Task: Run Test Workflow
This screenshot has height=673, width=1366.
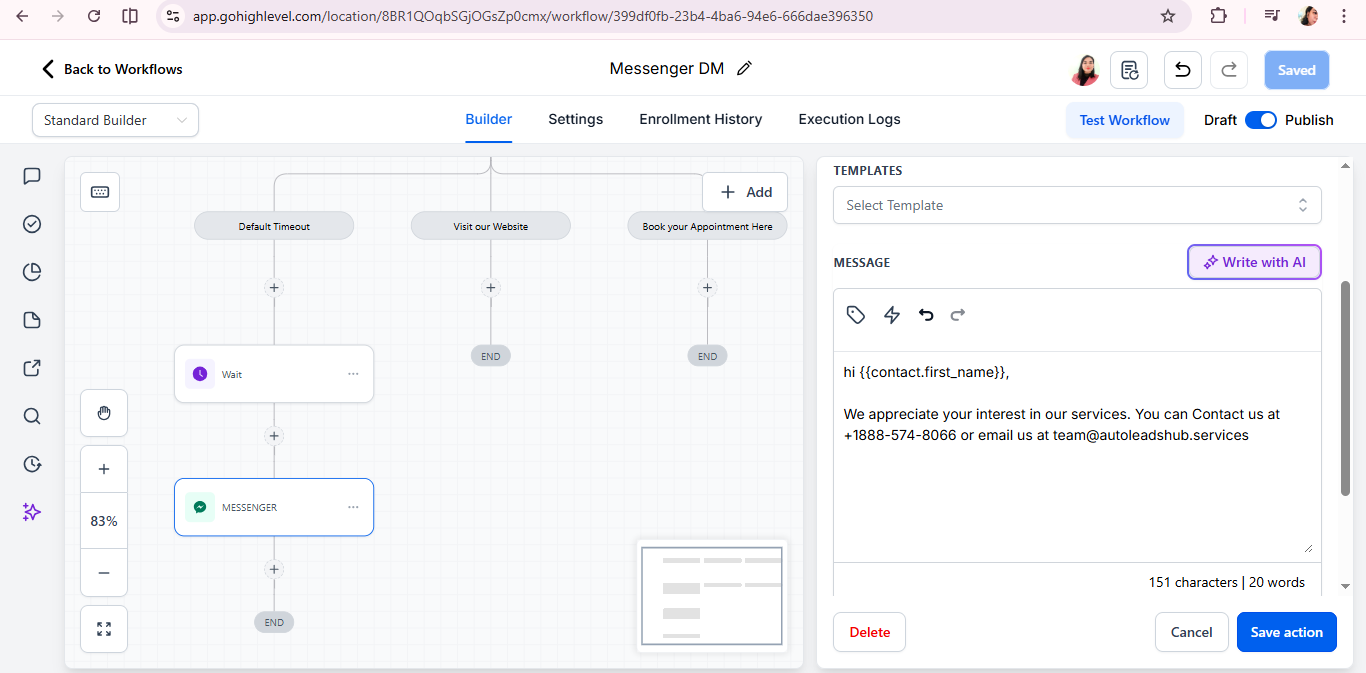Action: 1124,119
